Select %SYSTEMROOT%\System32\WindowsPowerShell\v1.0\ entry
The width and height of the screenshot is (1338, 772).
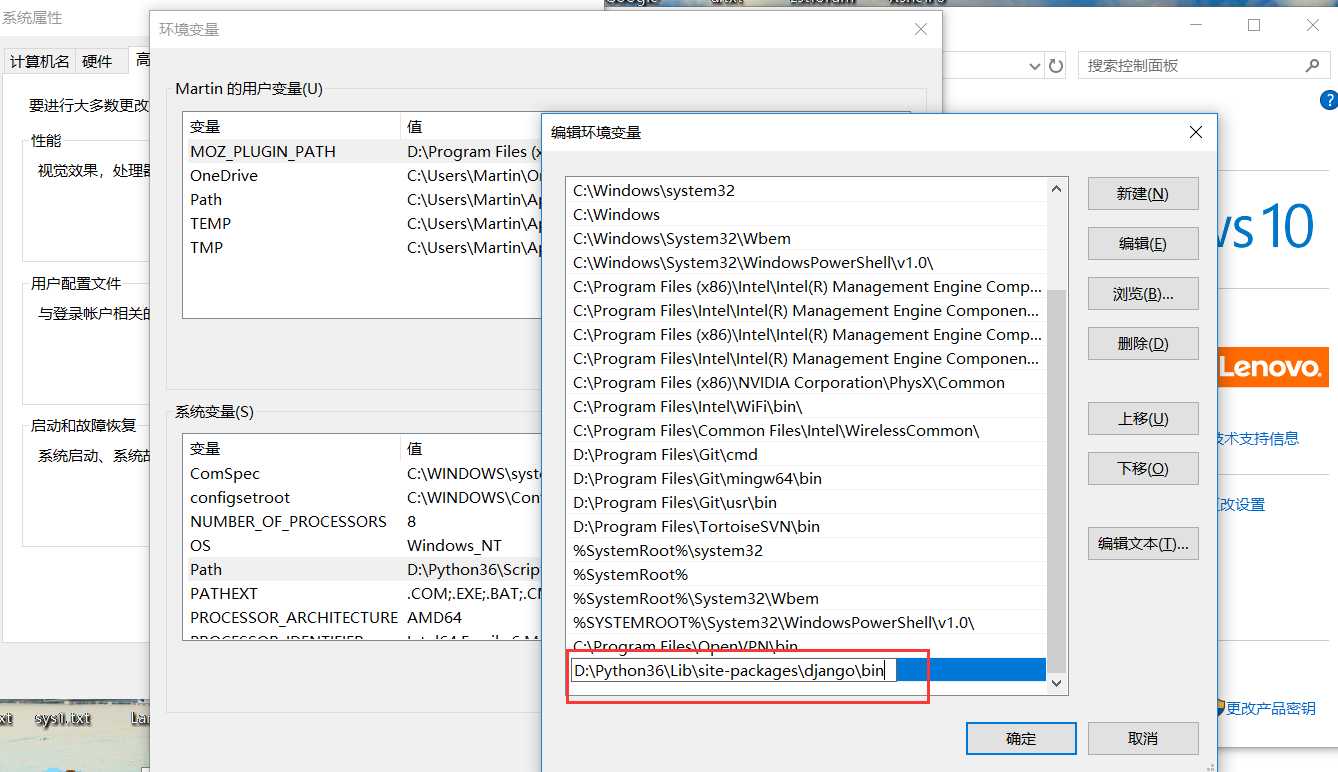806,622
